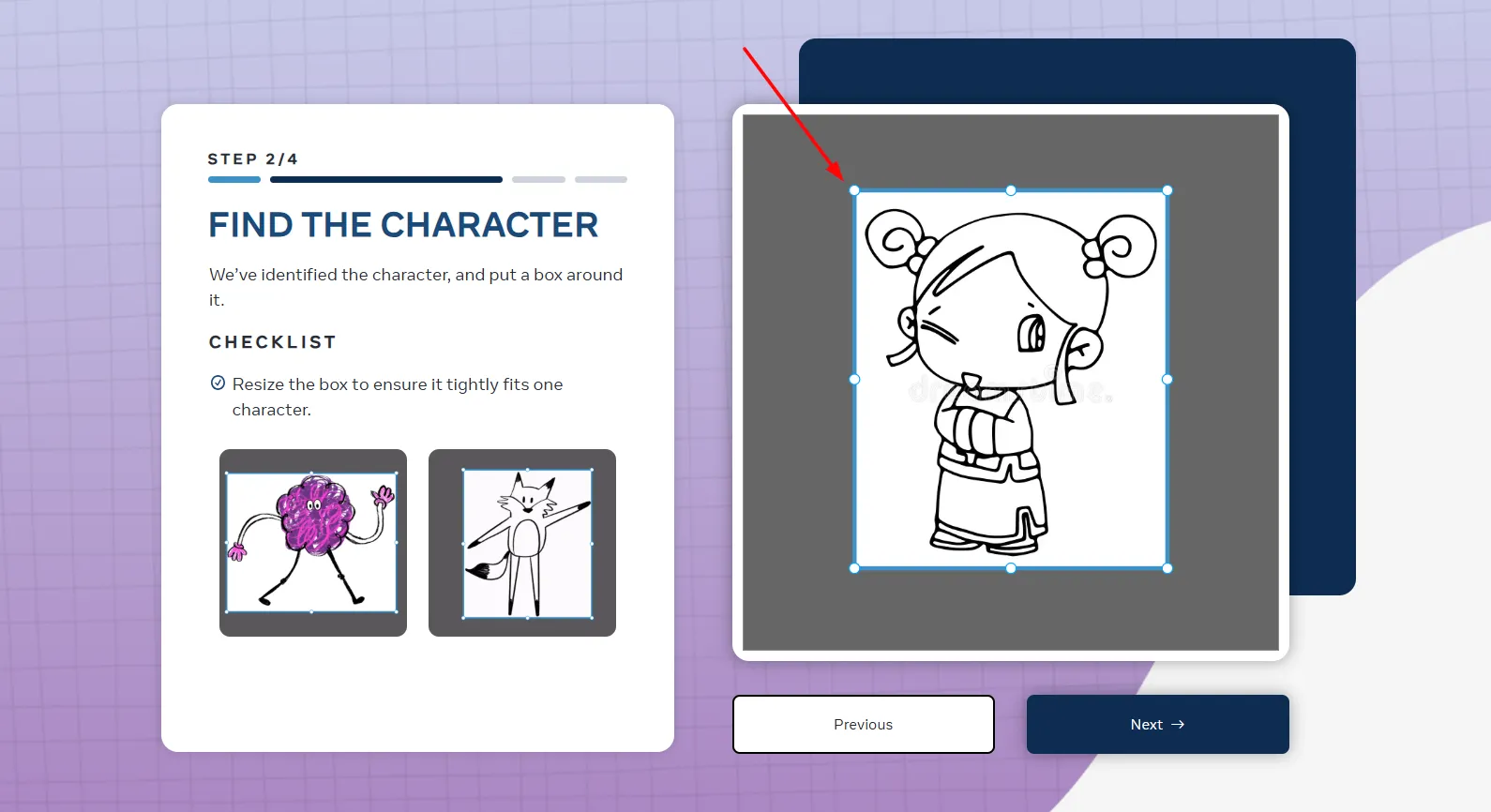This screenshot has width=1491, height=812.
Task: Click the bottom-middle edge handle of the box
Action: tap(1011, 568)
